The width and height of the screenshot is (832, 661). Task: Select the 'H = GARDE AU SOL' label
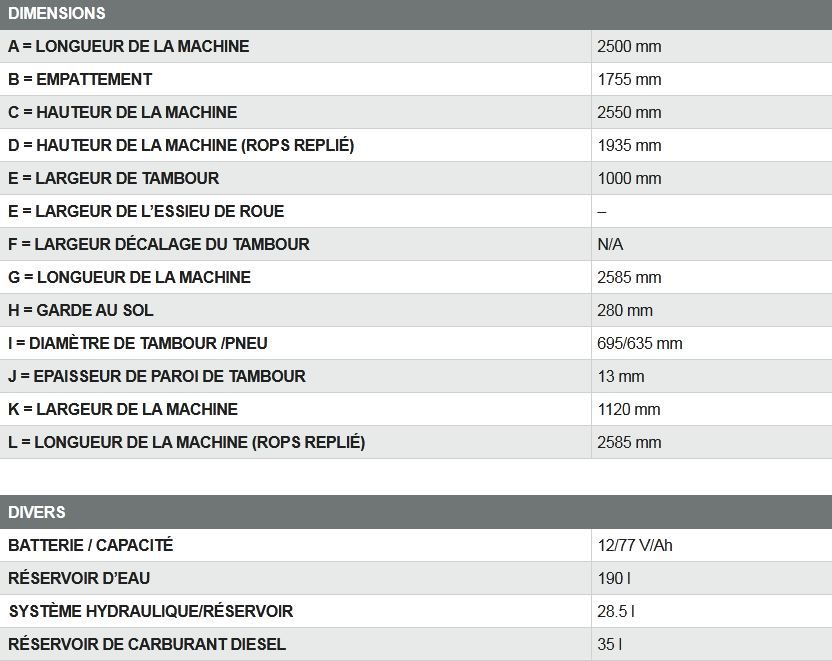(x=81, y=310)
